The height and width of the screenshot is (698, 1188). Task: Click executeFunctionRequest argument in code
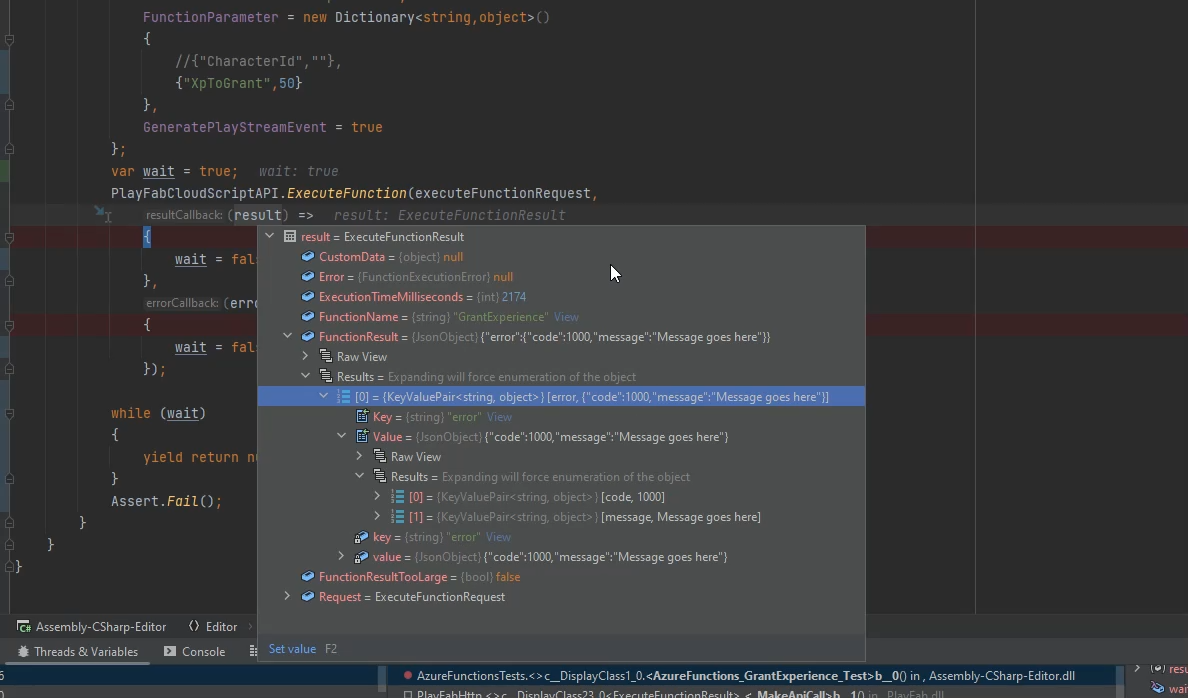(502, 193)
